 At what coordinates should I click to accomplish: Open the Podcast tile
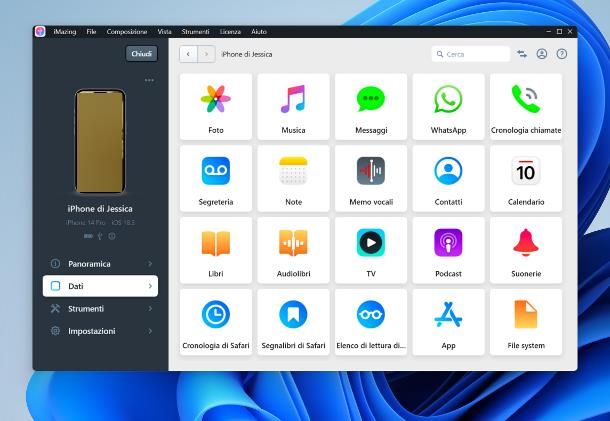[x=448, y=250]
